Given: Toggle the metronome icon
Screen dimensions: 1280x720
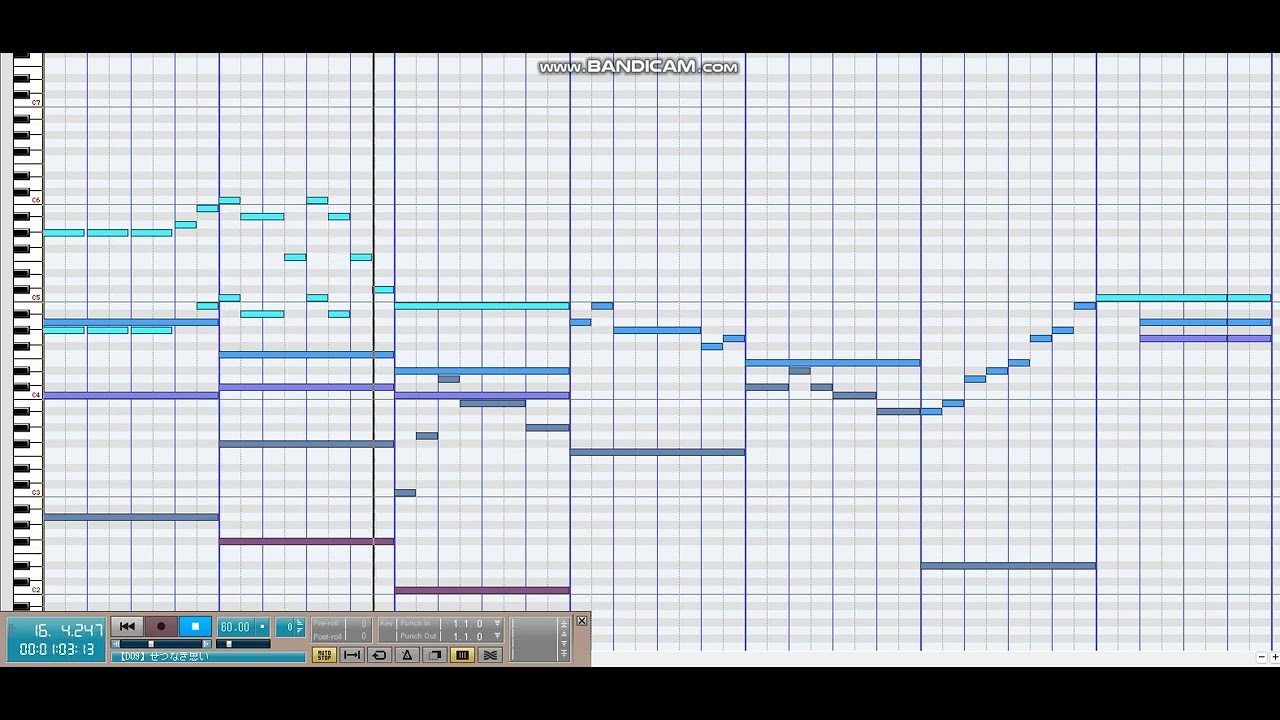Looking at the screenshot, I should (407, 655).
